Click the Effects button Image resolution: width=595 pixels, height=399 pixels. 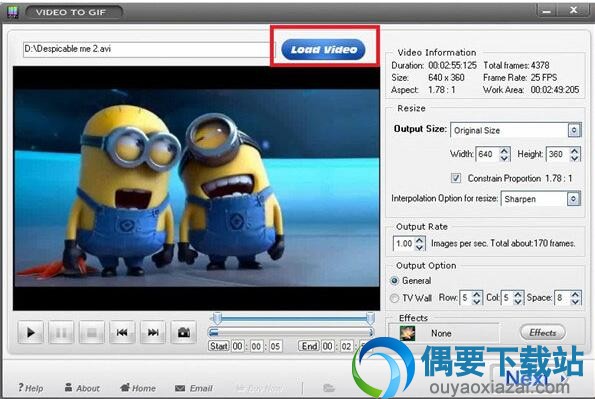pyautogui.click(x=543, y=333)
